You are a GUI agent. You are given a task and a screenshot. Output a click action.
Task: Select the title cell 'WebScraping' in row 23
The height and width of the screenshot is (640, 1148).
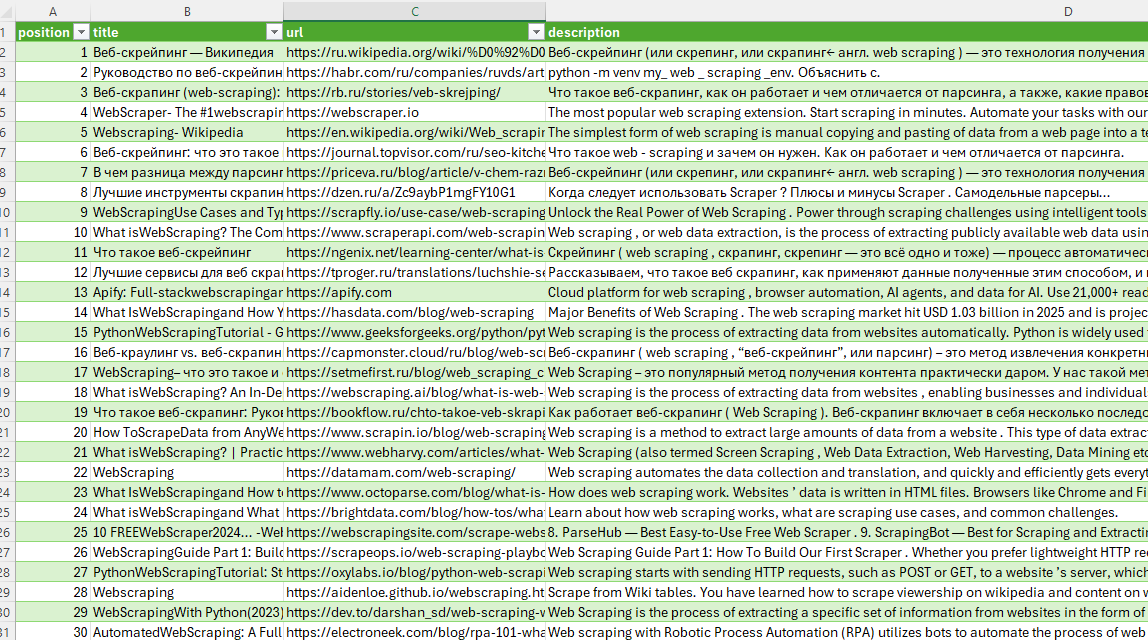click(187, 472)
